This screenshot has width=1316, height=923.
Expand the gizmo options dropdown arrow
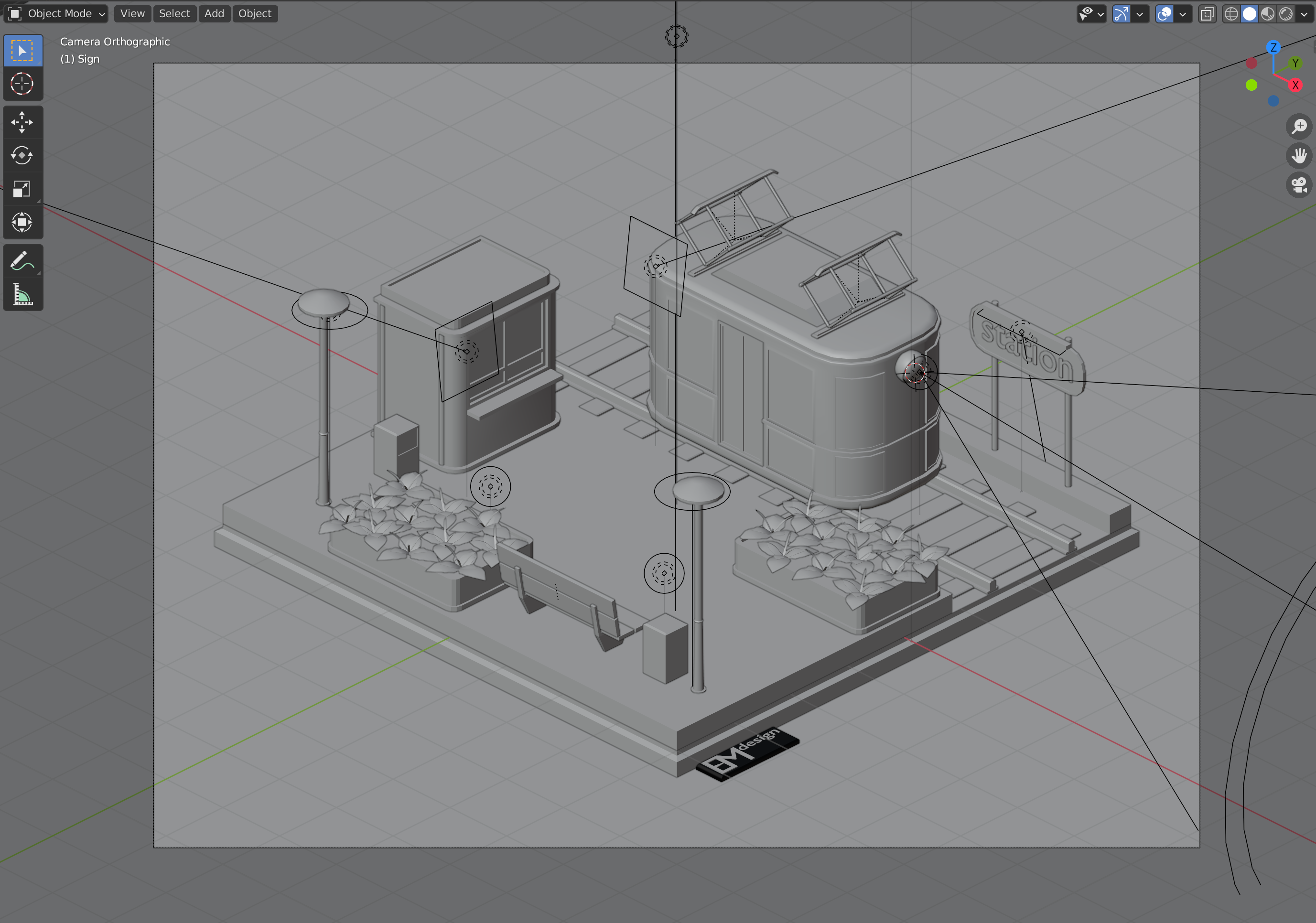[x=1140, y=14]
